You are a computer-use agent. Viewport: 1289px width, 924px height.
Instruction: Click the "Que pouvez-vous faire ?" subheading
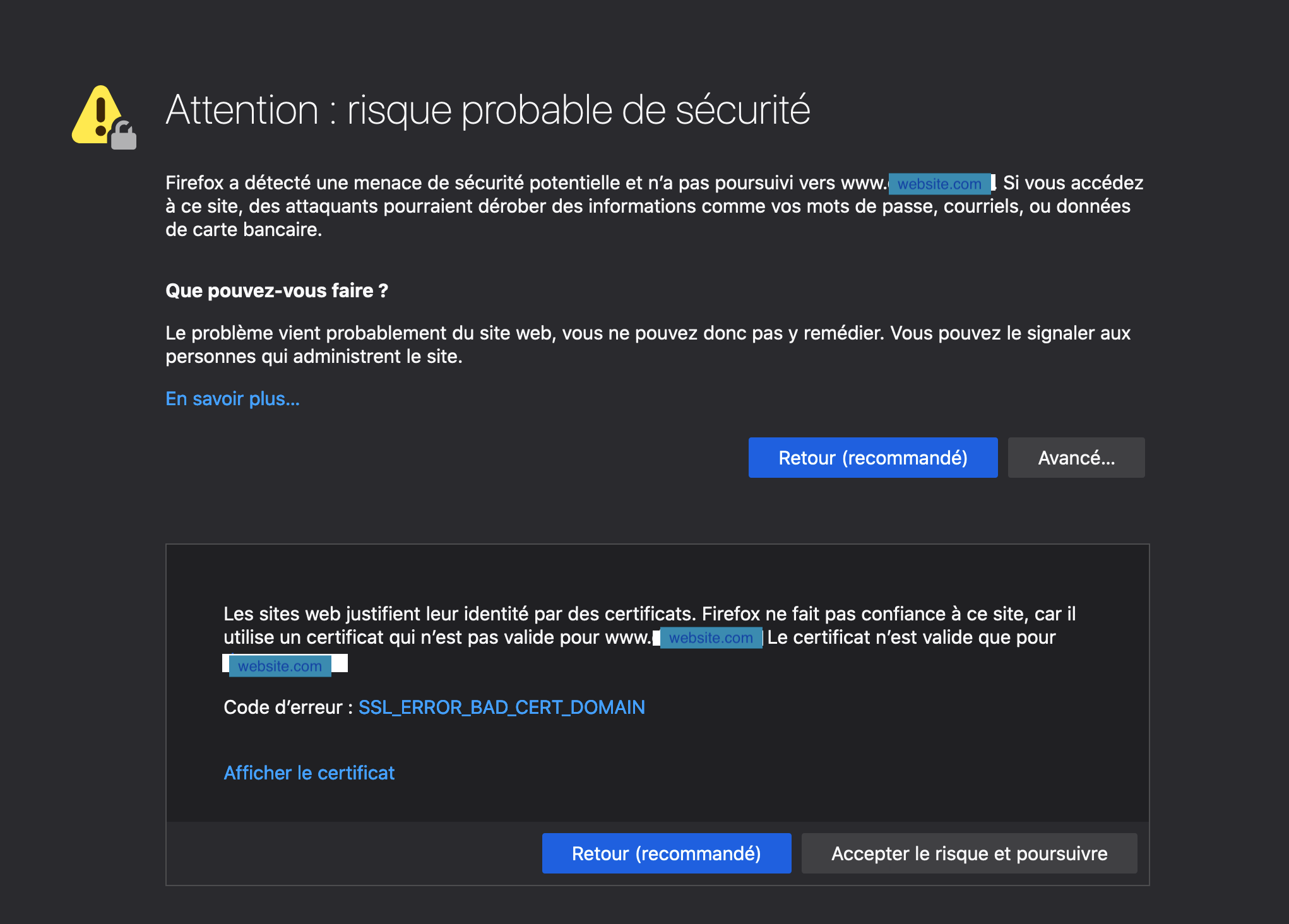tap(276, 291)
